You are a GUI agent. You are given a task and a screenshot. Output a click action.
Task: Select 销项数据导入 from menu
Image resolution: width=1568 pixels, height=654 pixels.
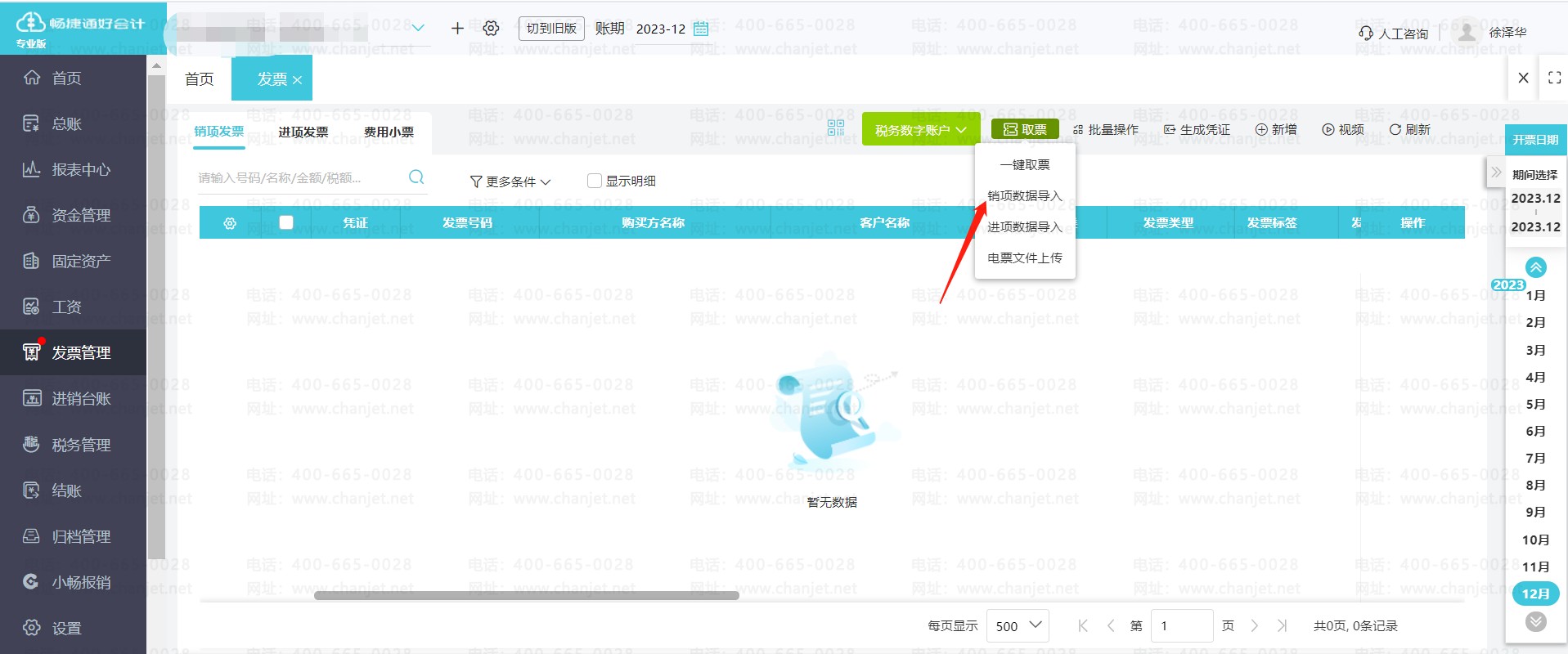(1024, 196)
